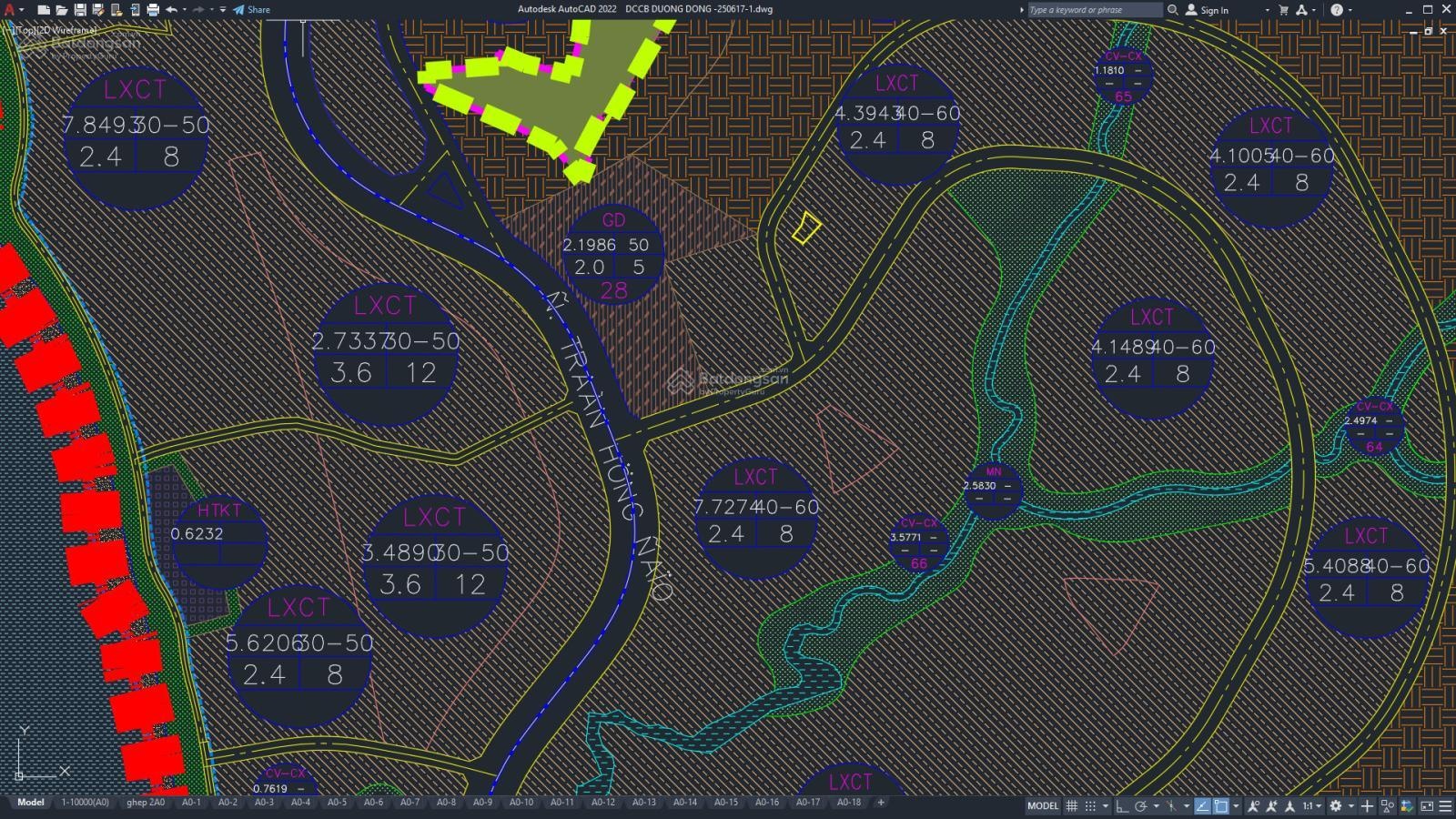Click the Share button
Screen dimensions: 1456x819
[x=252, y=10]
